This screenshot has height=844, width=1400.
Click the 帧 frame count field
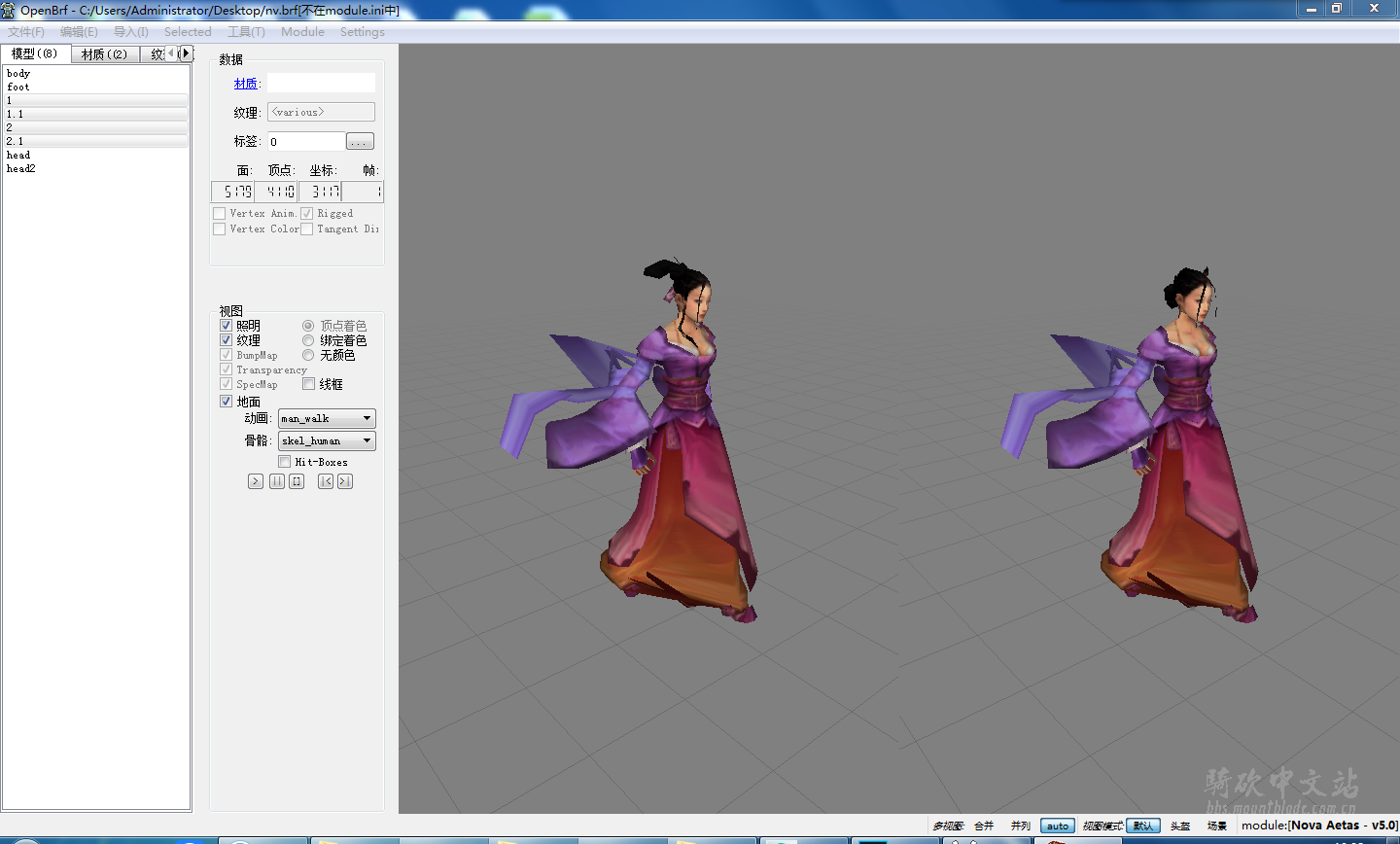363,192
